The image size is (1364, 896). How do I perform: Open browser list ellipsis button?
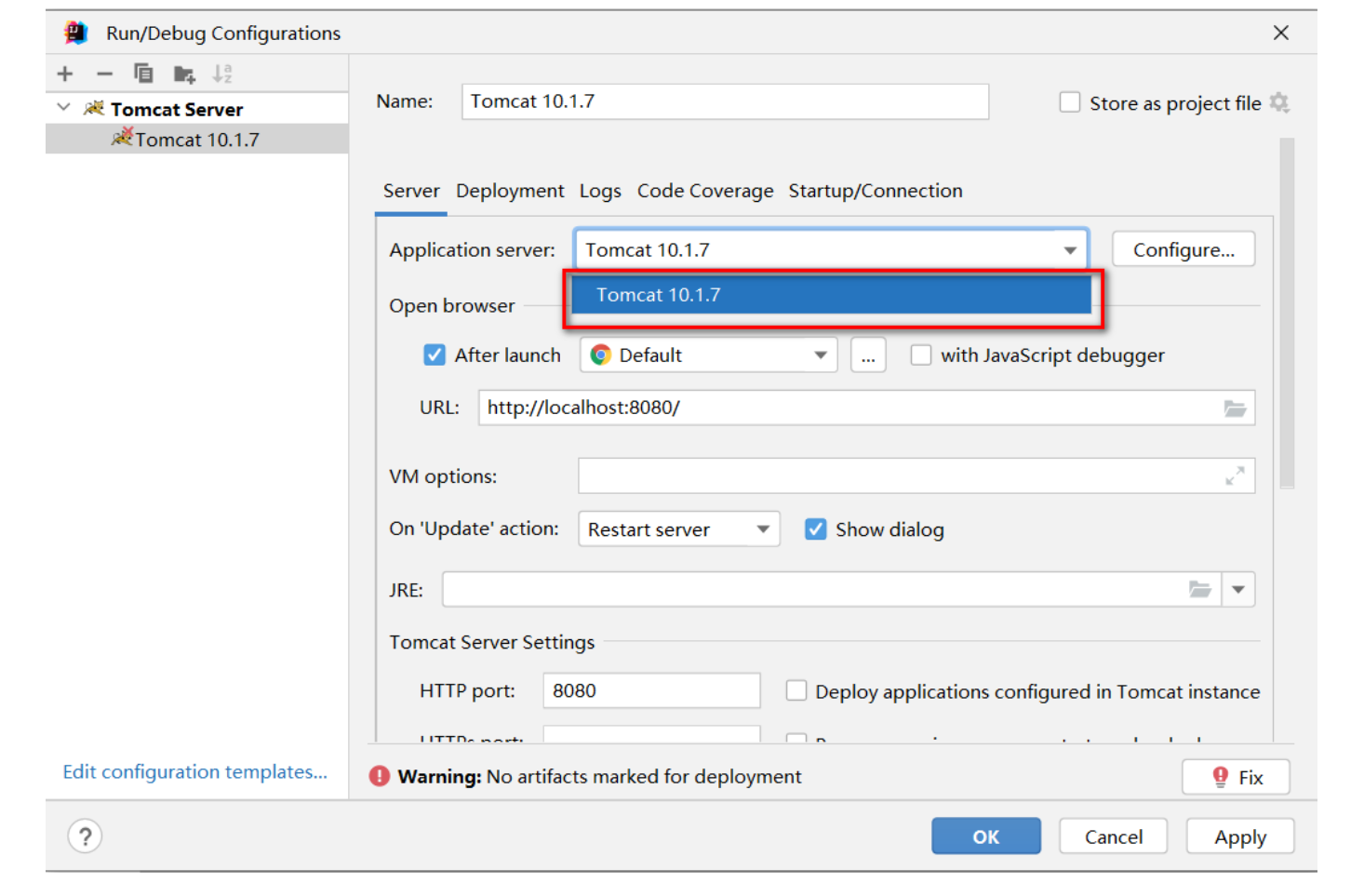coord(868,355)
